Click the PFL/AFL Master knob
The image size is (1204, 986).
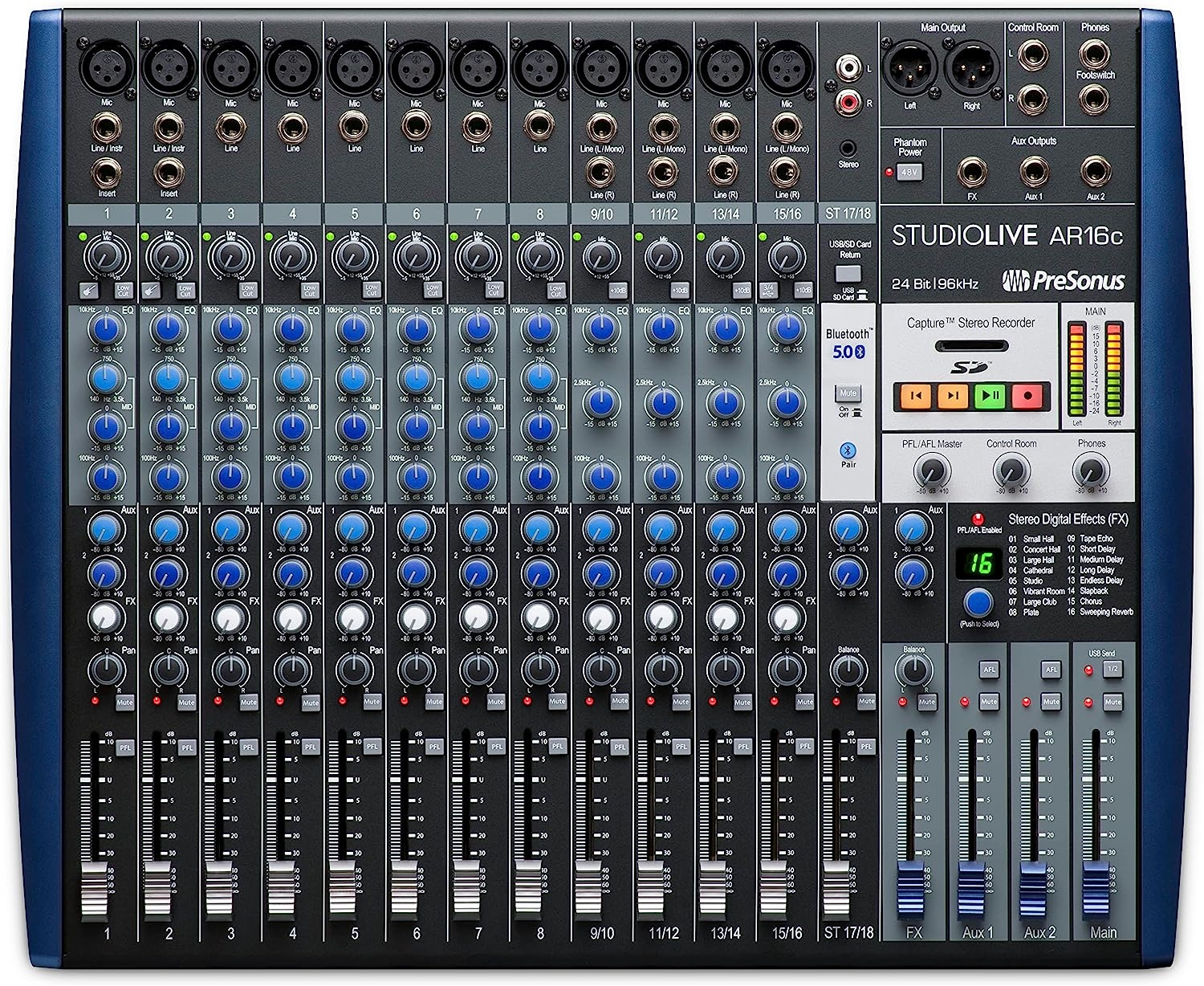pyautogui.click(x=931, y=470)
